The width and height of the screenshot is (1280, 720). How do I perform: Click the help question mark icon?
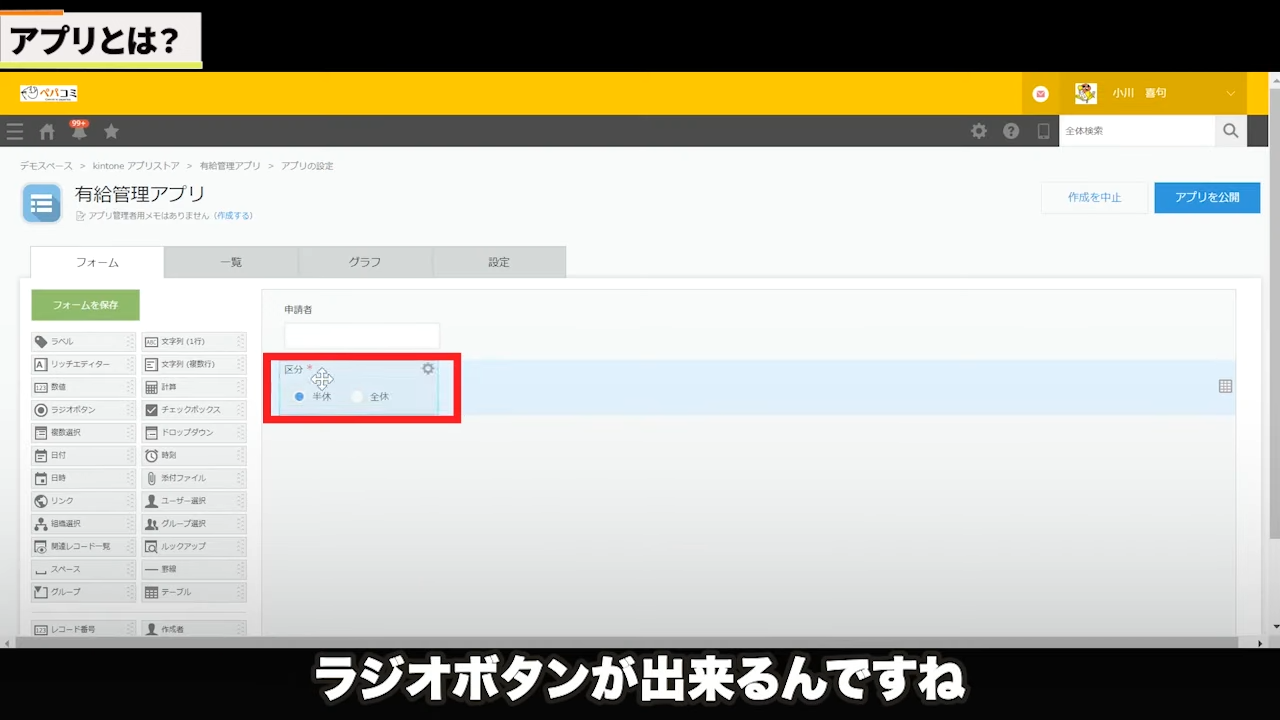click(x=1011, y=131)
